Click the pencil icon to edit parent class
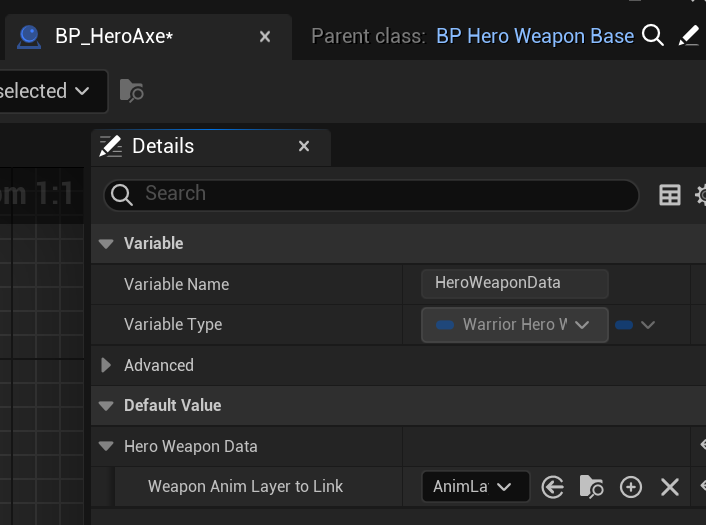706x525 pixels. pyautogui.click(x=688, y=36)
